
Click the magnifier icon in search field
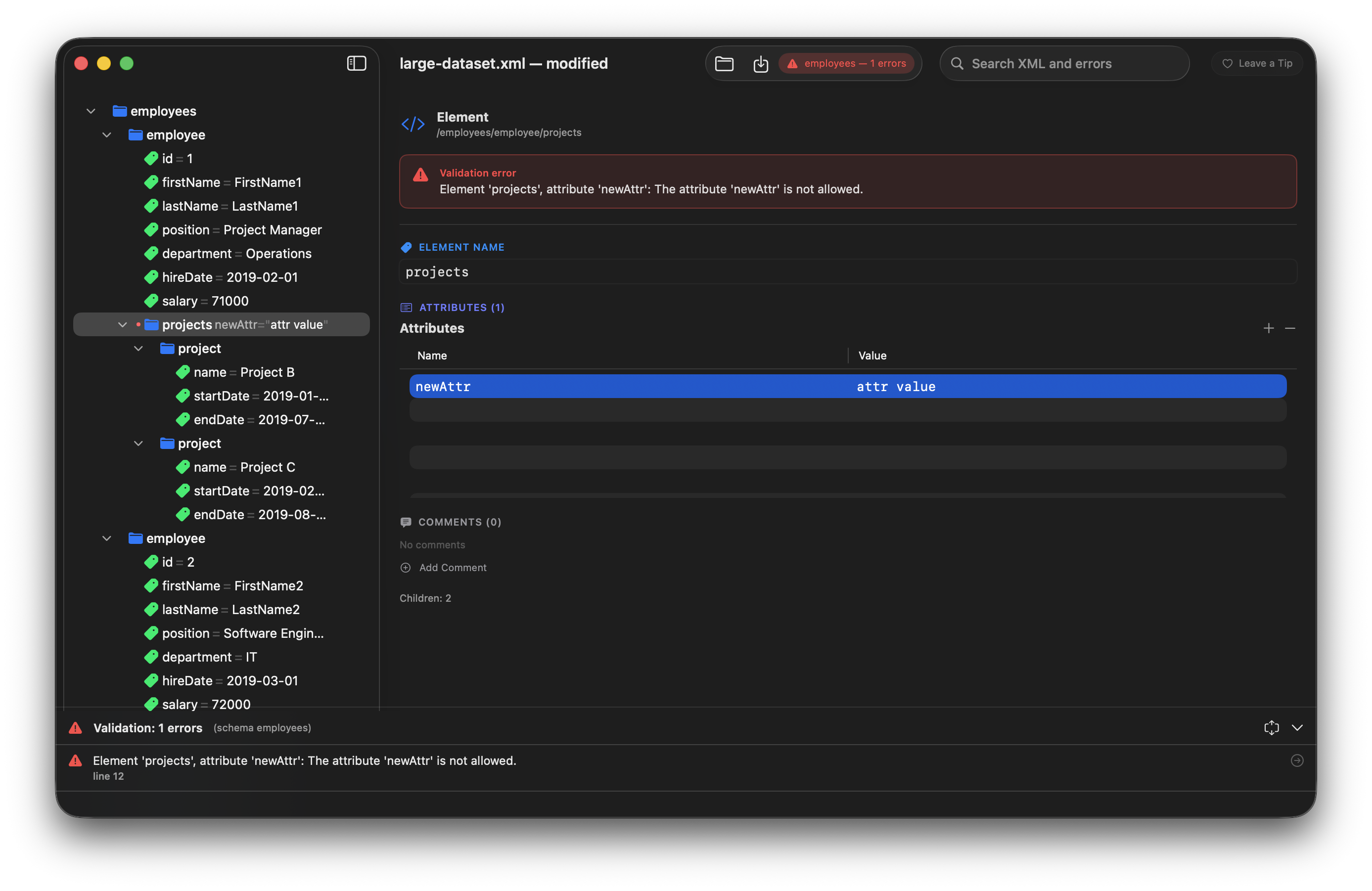click(957, 63)
